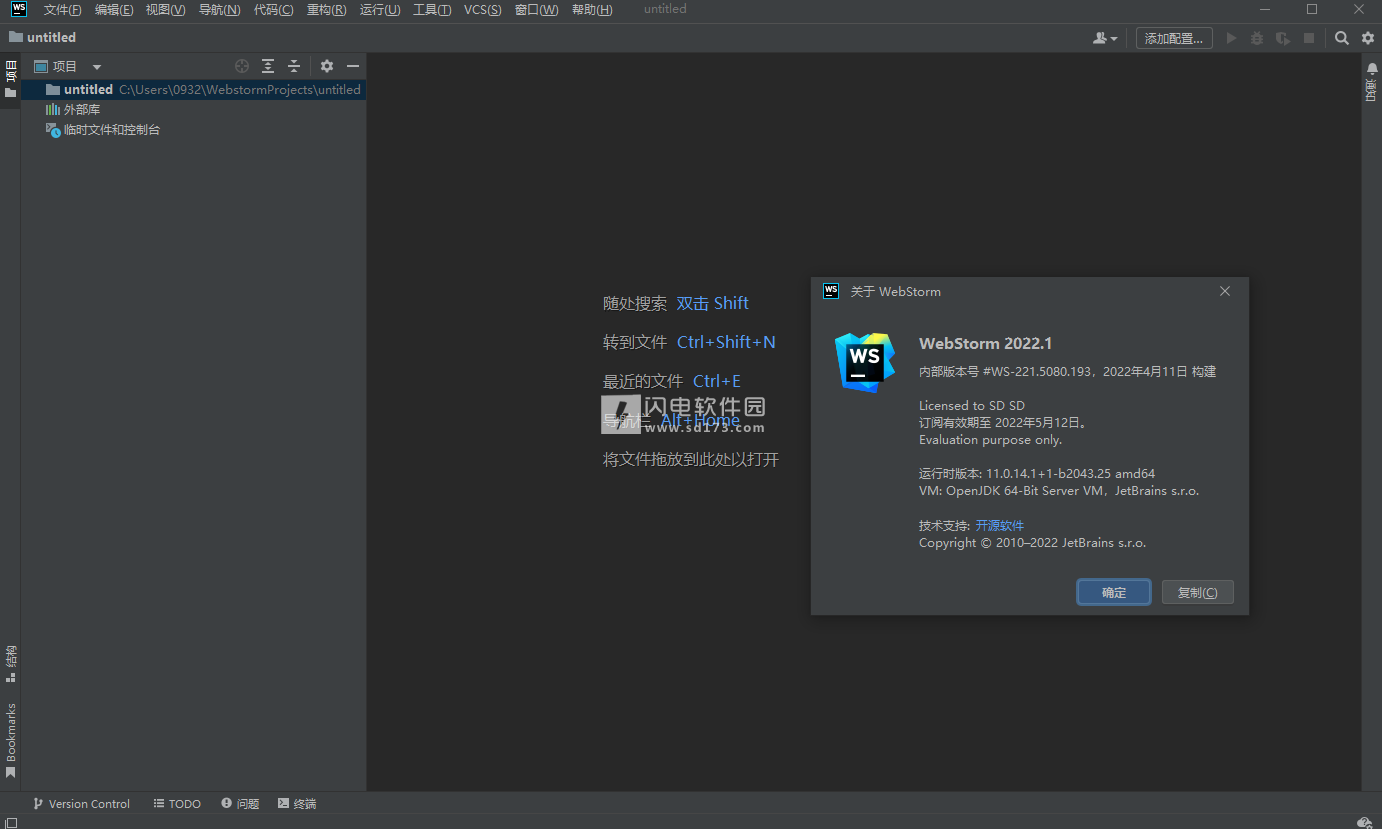Click the Evaluation purpose only text

point(990,439)
